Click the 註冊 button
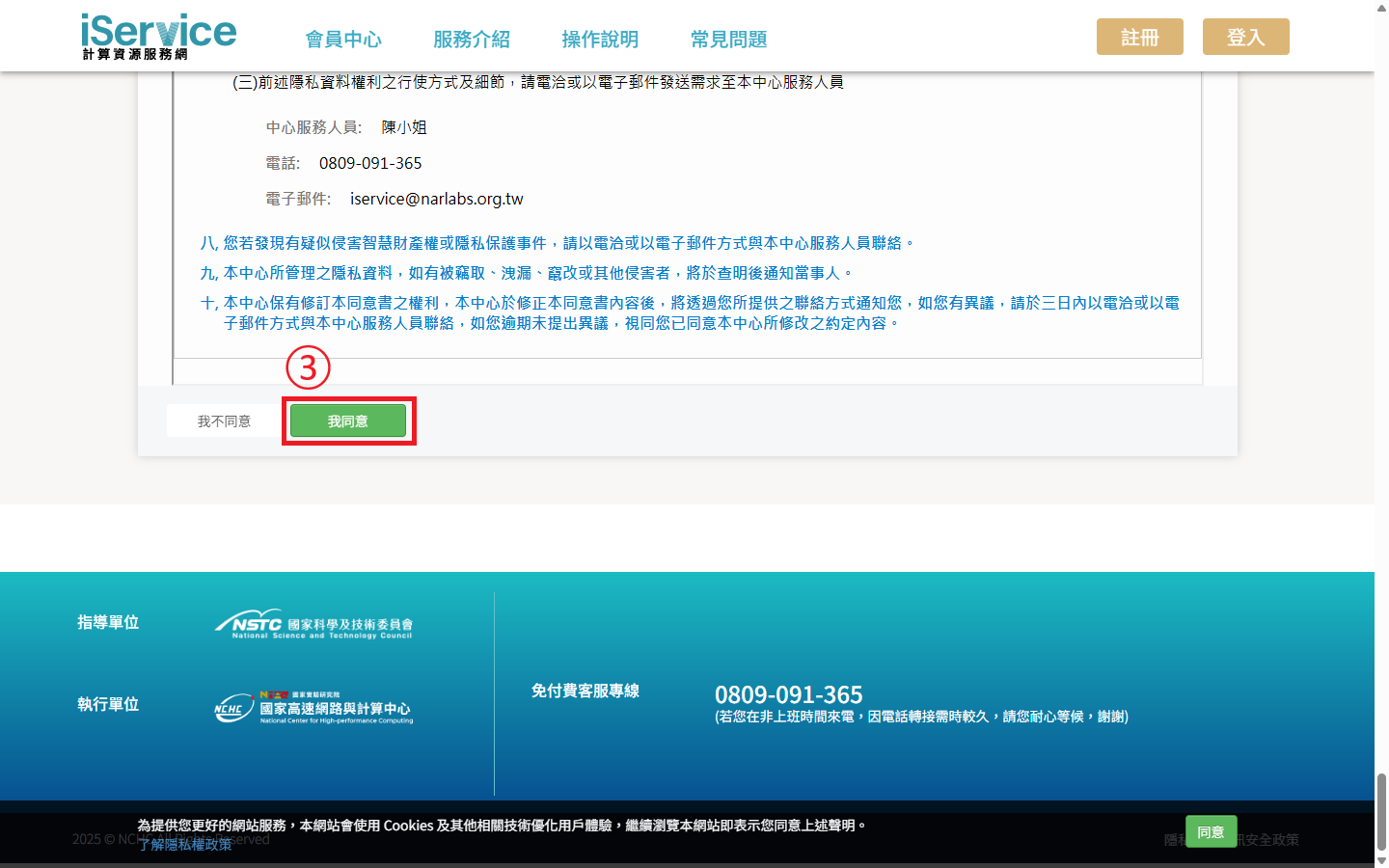Screen dimensions: 1389x868 tap(1140, 37)
